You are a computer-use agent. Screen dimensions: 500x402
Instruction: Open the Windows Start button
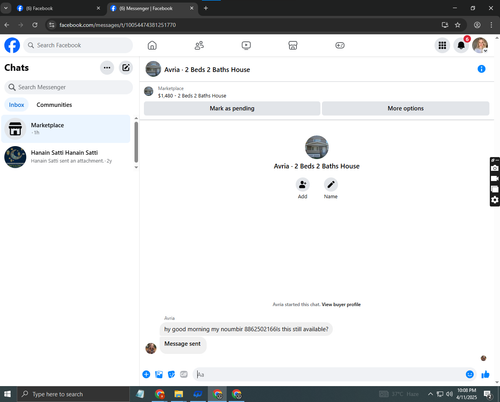[7, 394]
